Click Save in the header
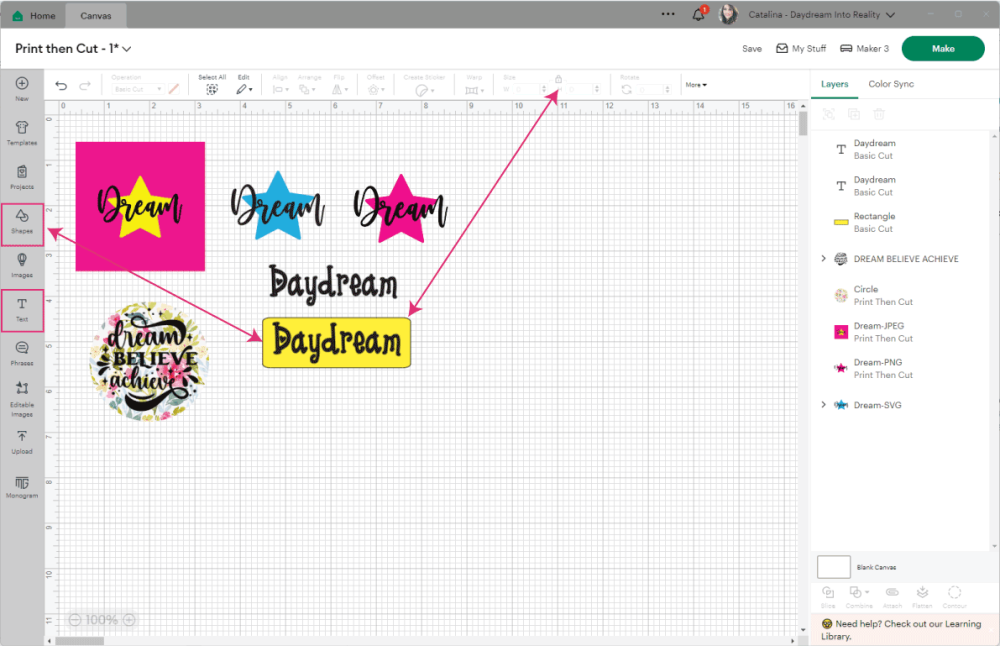The height and width of the screenshot is (646, 1000). [751, 49]
